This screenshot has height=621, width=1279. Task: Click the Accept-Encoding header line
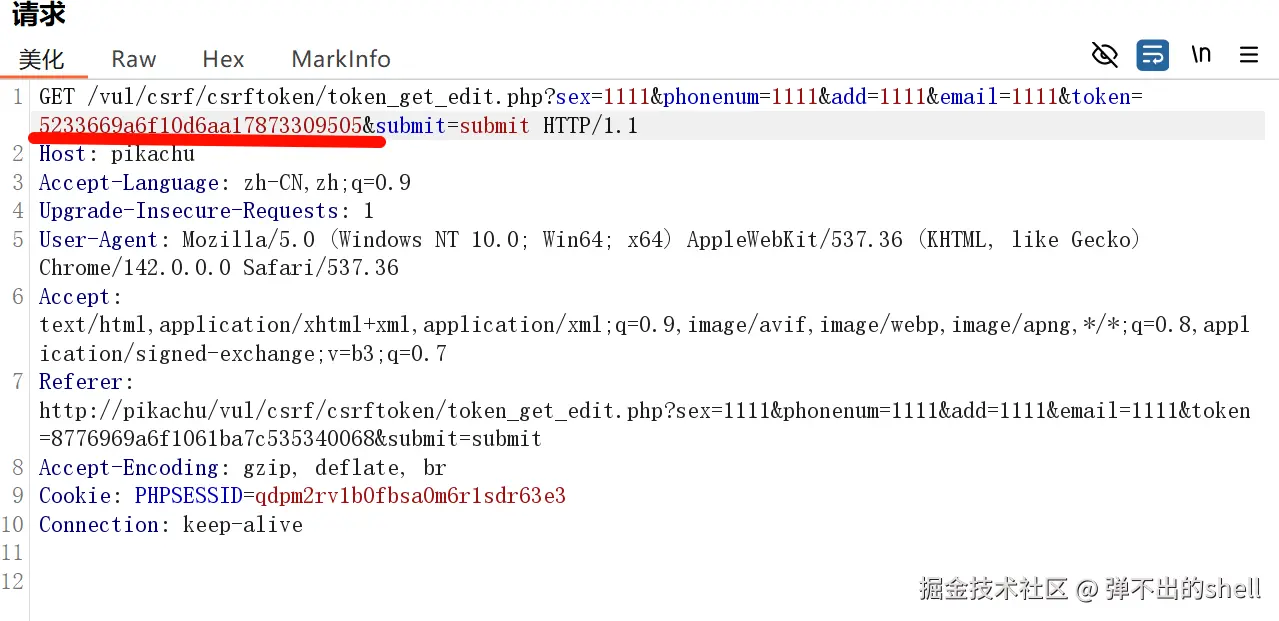[x=242, y=468]
